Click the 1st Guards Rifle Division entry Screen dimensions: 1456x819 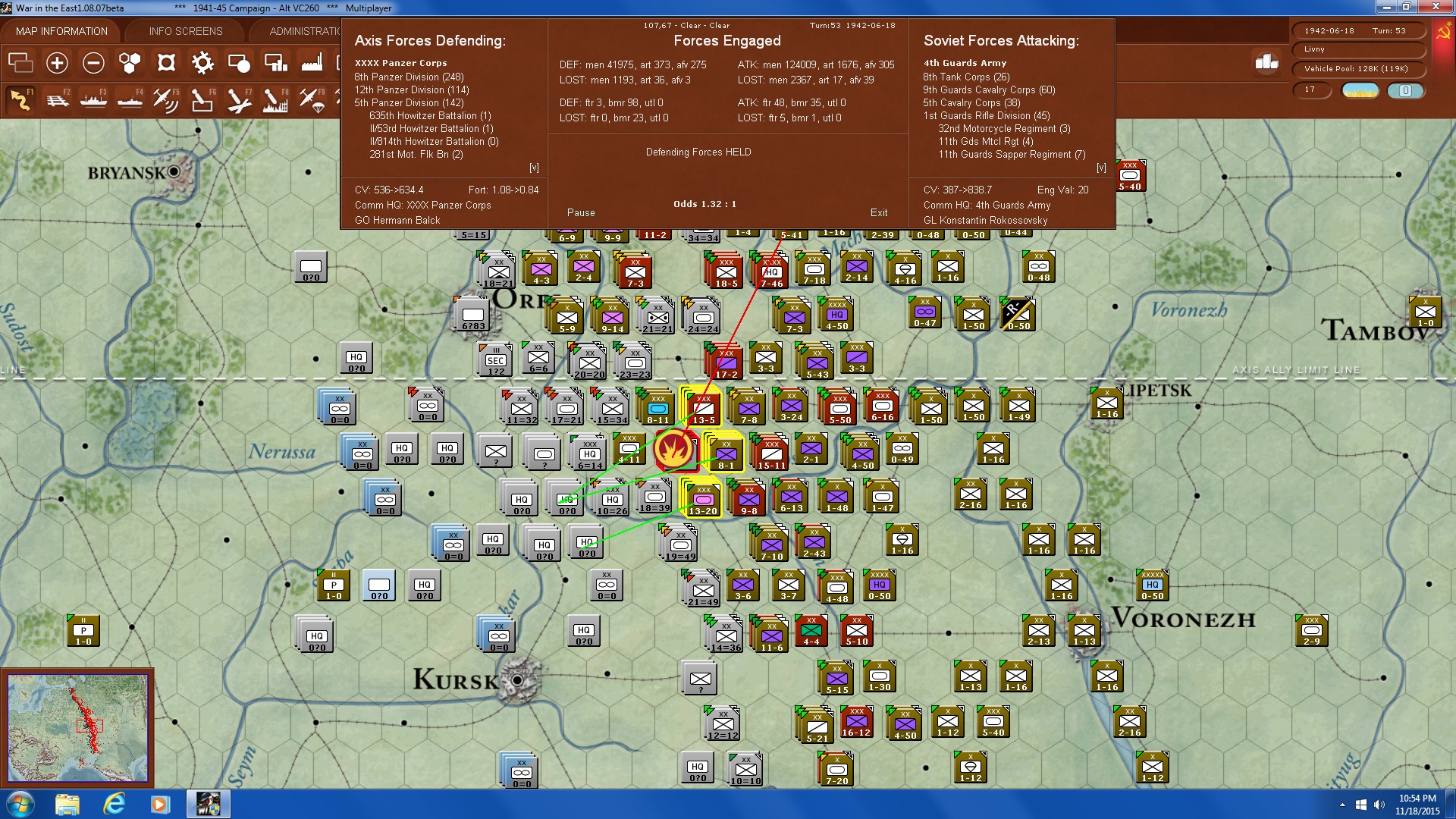point(986,116)
